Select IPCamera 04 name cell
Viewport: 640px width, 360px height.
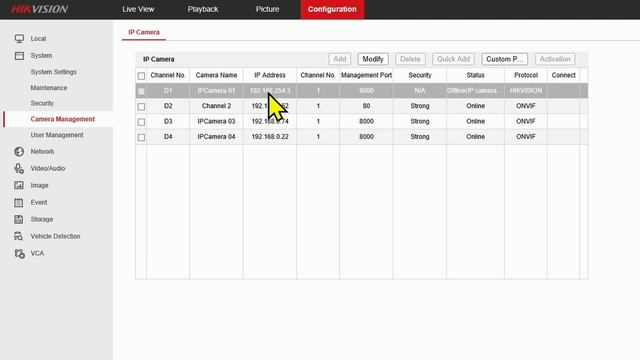point(216,137)
